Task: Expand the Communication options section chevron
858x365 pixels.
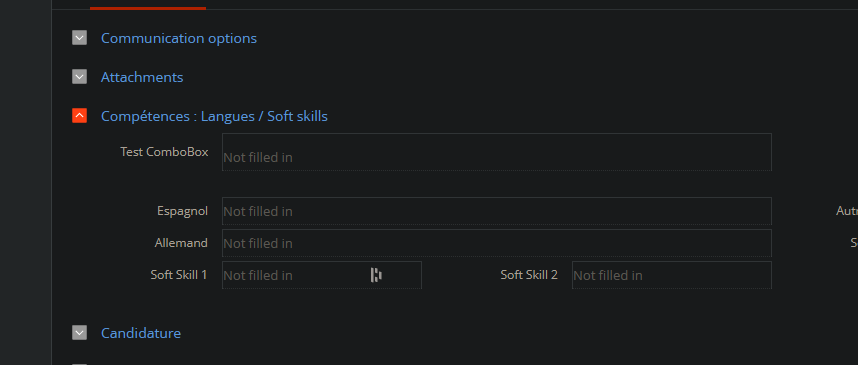Action: click(79, 38)
